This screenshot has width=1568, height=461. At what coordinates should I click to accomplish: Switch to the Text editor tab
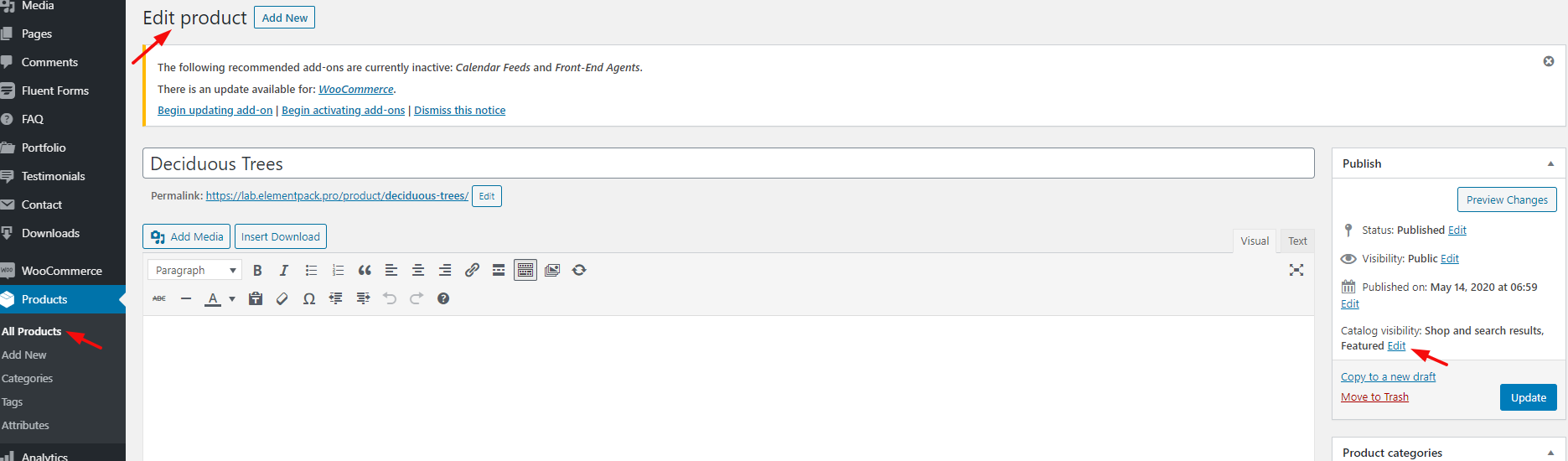tap(1297, 241)
